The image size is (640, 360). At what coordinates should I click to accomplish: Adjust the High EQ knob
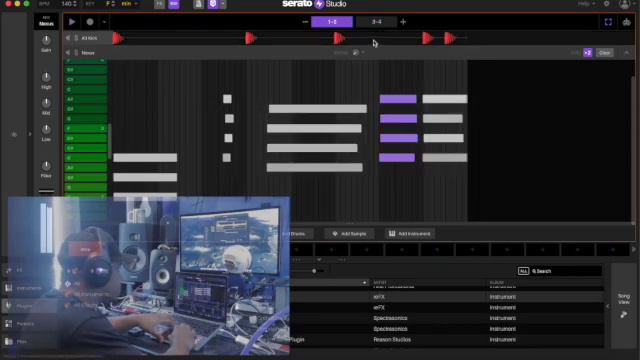(46, 77)
